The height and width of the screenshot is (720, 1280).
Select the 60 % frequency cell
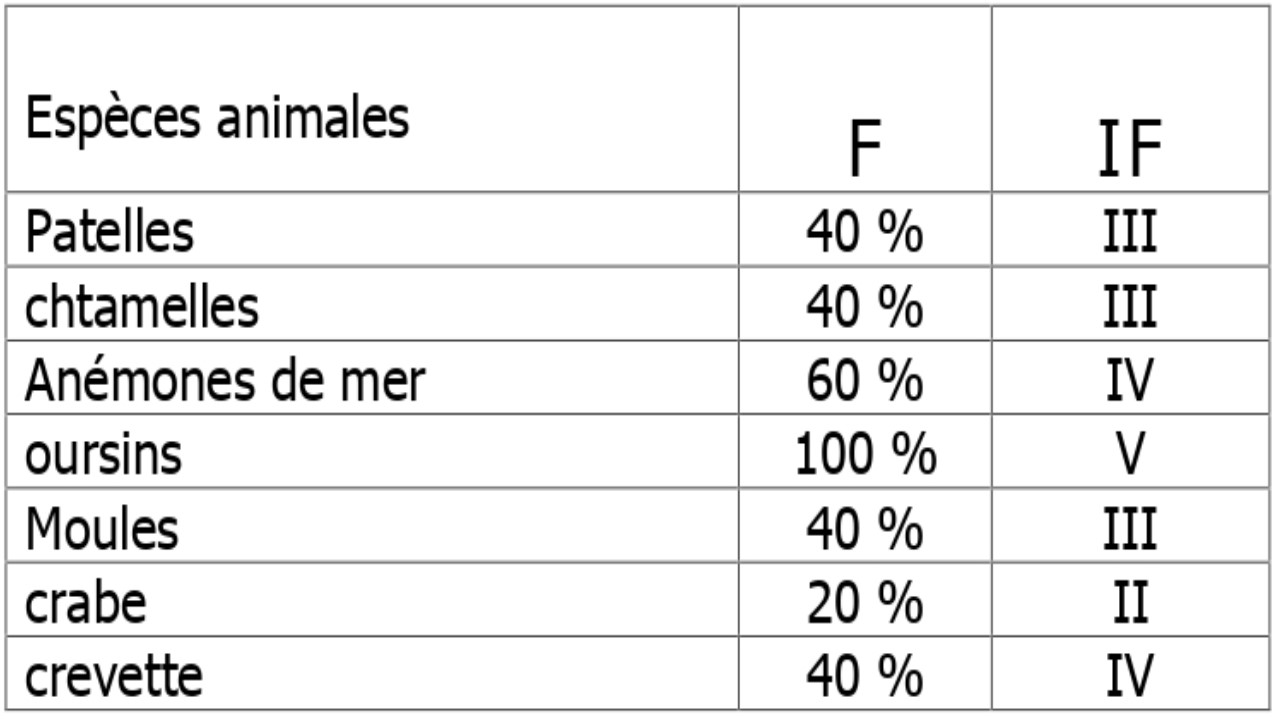[x=864, y=381]
